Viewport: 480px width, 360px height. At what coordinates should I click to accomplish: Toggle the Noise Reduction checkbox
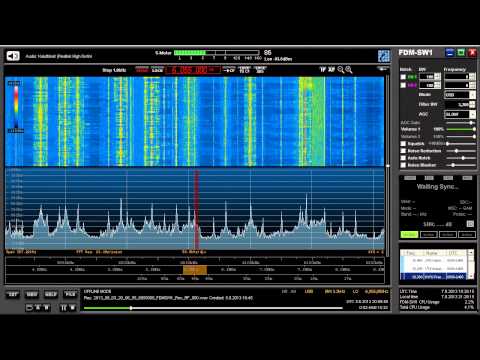(x=403, y=151)
